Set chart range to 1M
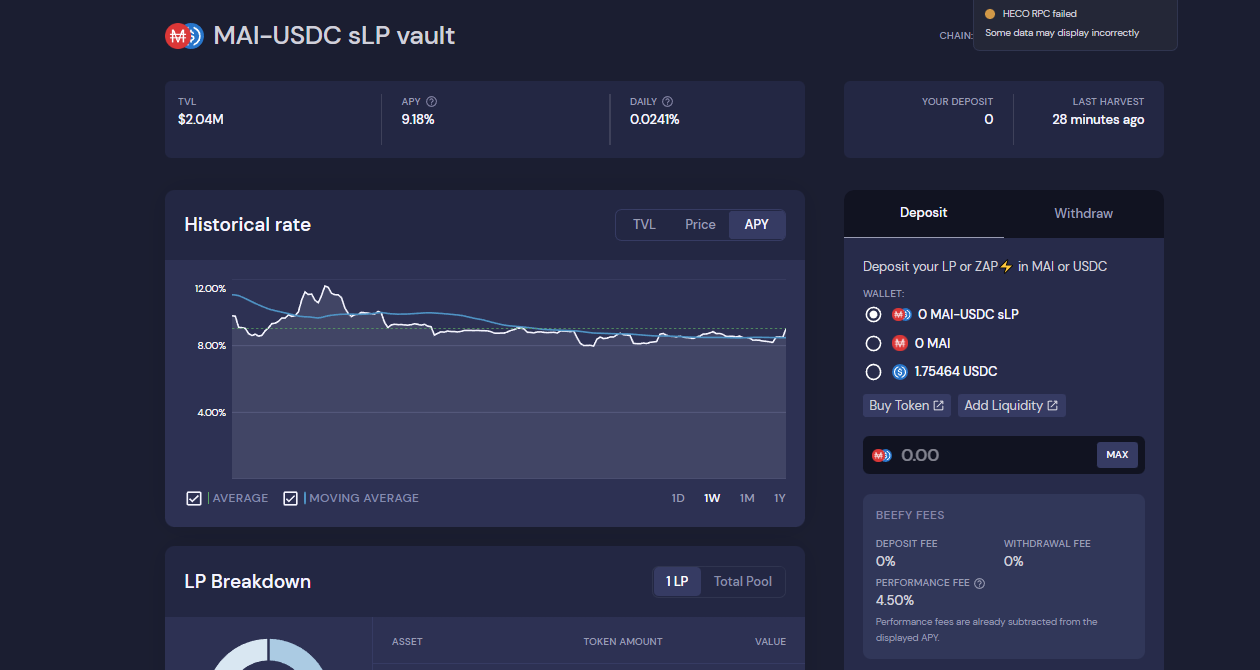1260x670 pixels. (x=747, y=498)
